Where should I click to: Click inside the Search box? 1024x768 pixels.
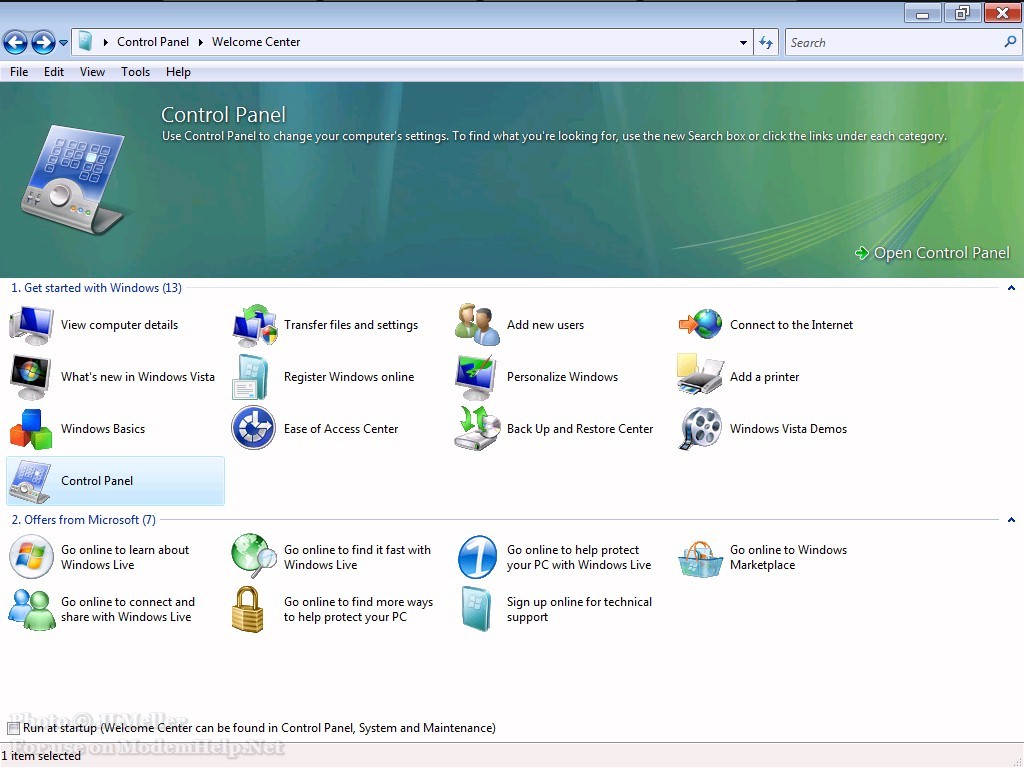point(895,42)
